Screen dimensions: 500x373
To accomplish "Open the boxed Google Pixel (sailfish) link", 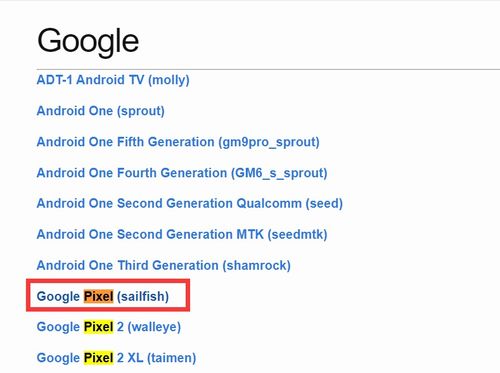I will pos(103,296).
